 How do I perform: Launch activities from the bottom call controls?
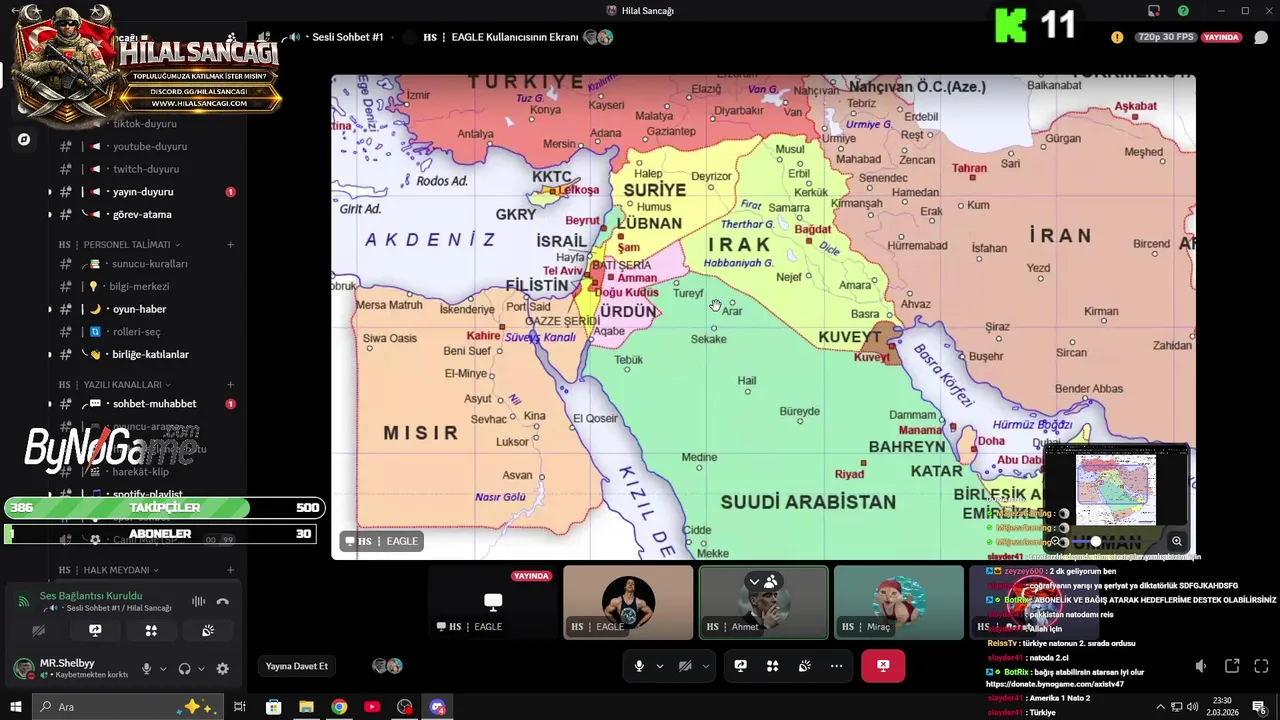coord(772,666)
